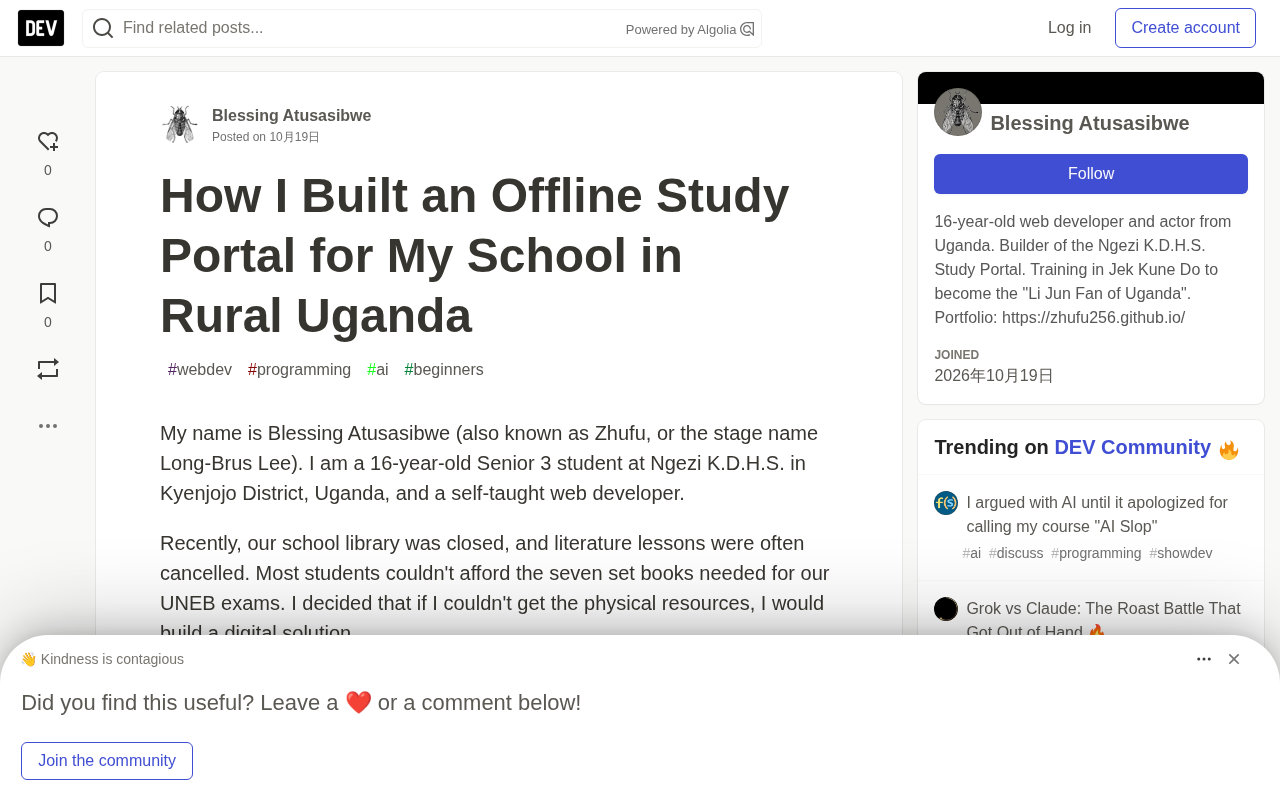Image resolution: width=1280 pixels, height=800 pixels.
Task: Click the Powered by Algolia text
Action: pyautogui.click(x=681, y=30)
